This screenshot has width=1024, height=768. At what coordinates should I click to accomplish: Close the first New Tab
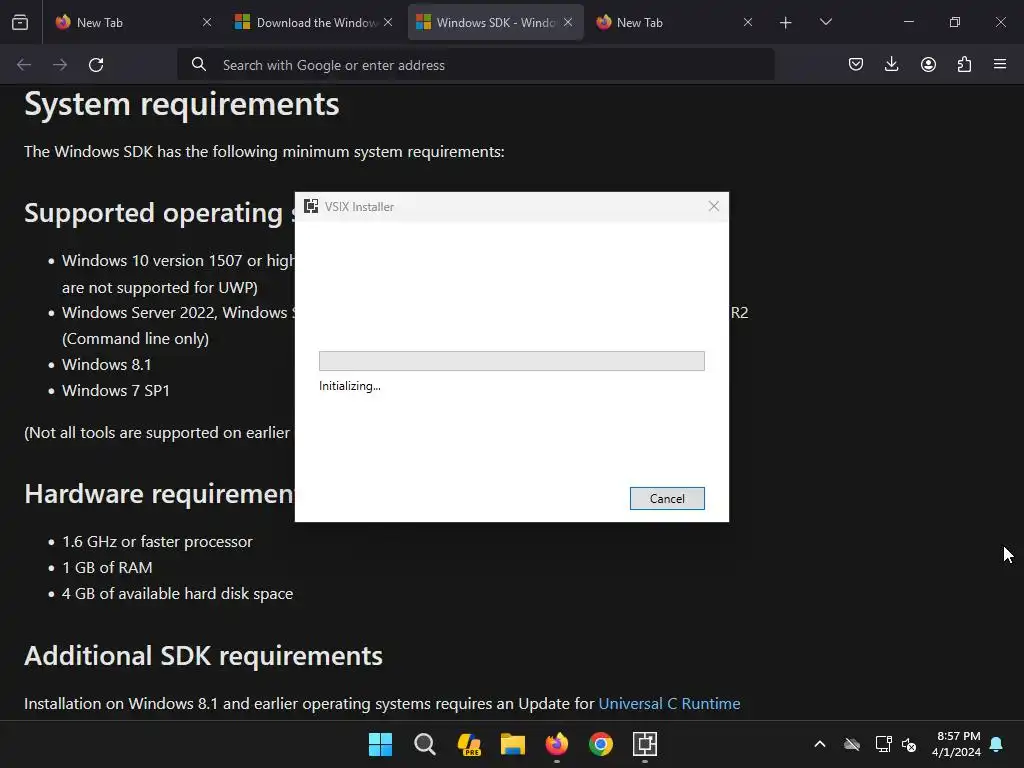(x=207, y=22)
